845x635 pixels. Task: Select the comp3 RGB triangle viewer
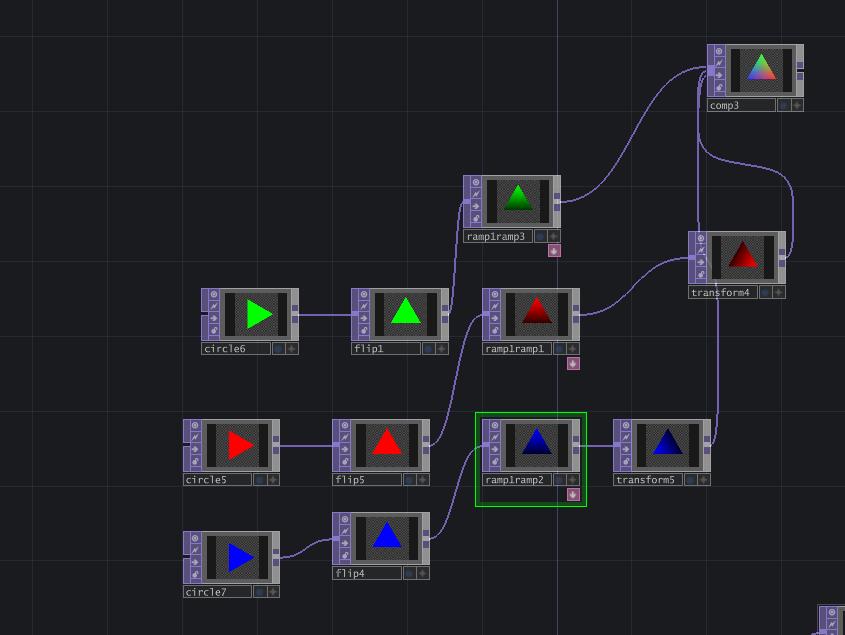point(761,71)
